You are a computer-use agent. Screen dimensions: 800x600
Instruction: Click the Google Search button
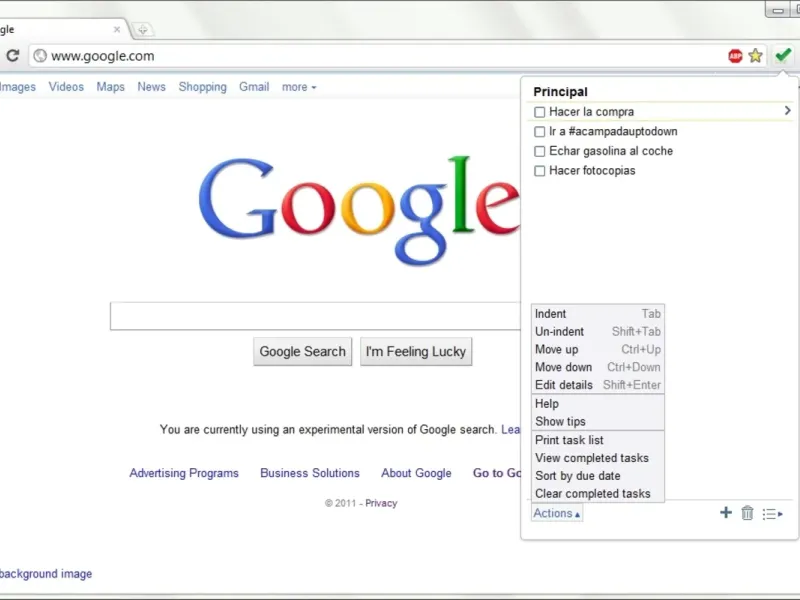click(303, 352)
